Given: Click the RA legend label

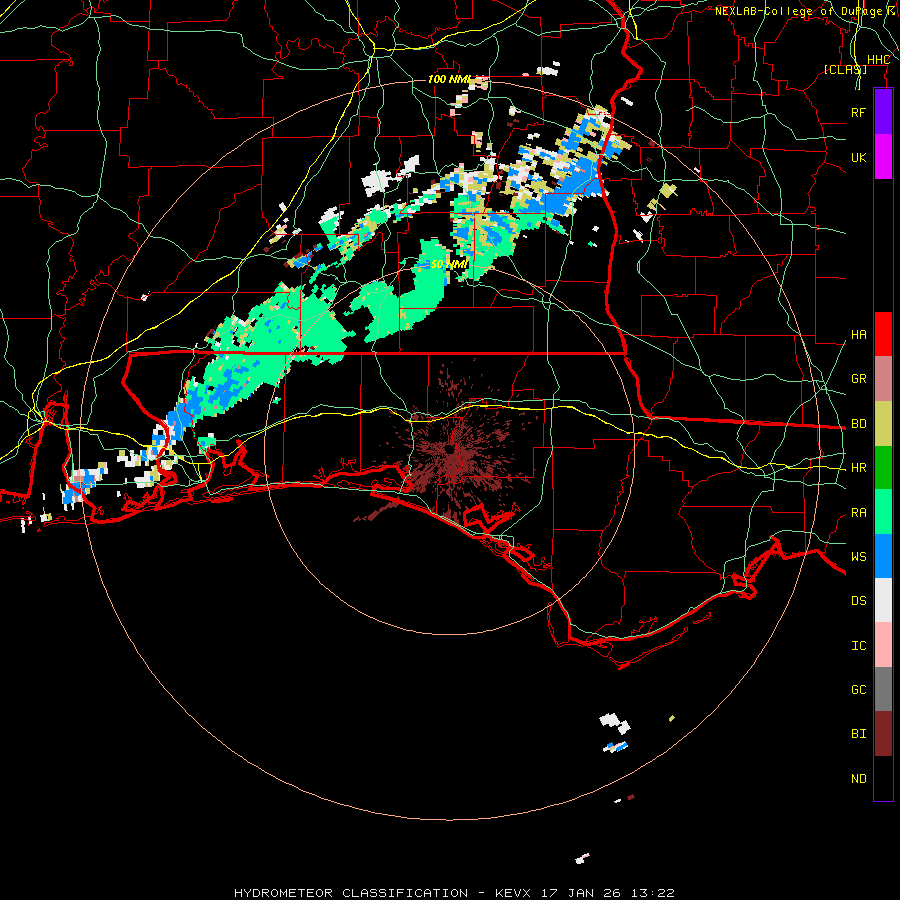Looking at the screenshot, I should 858,513.
